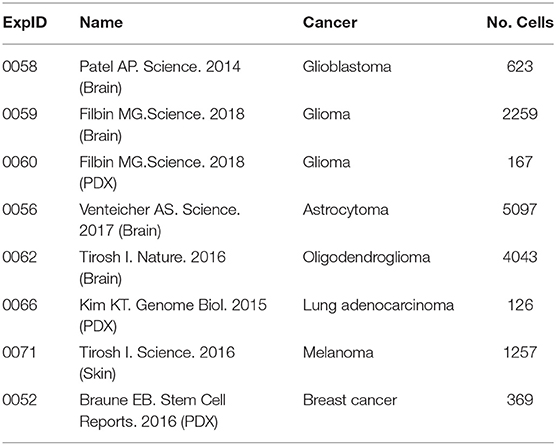The height and width of the screenshot is (445, 556).
Task: Select the Patel AP. Science. 2014 entry
Action: [x=160, y=77]
